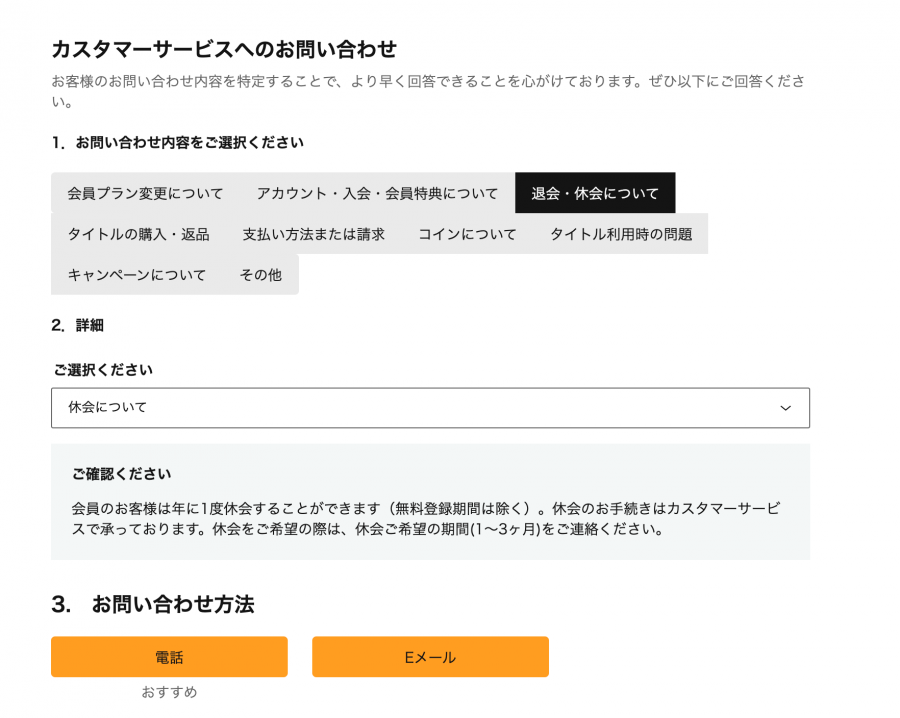Viewport: 900px width, 718px height.
Task: Open the 休会について details dropdown
Action: point(430,407)
